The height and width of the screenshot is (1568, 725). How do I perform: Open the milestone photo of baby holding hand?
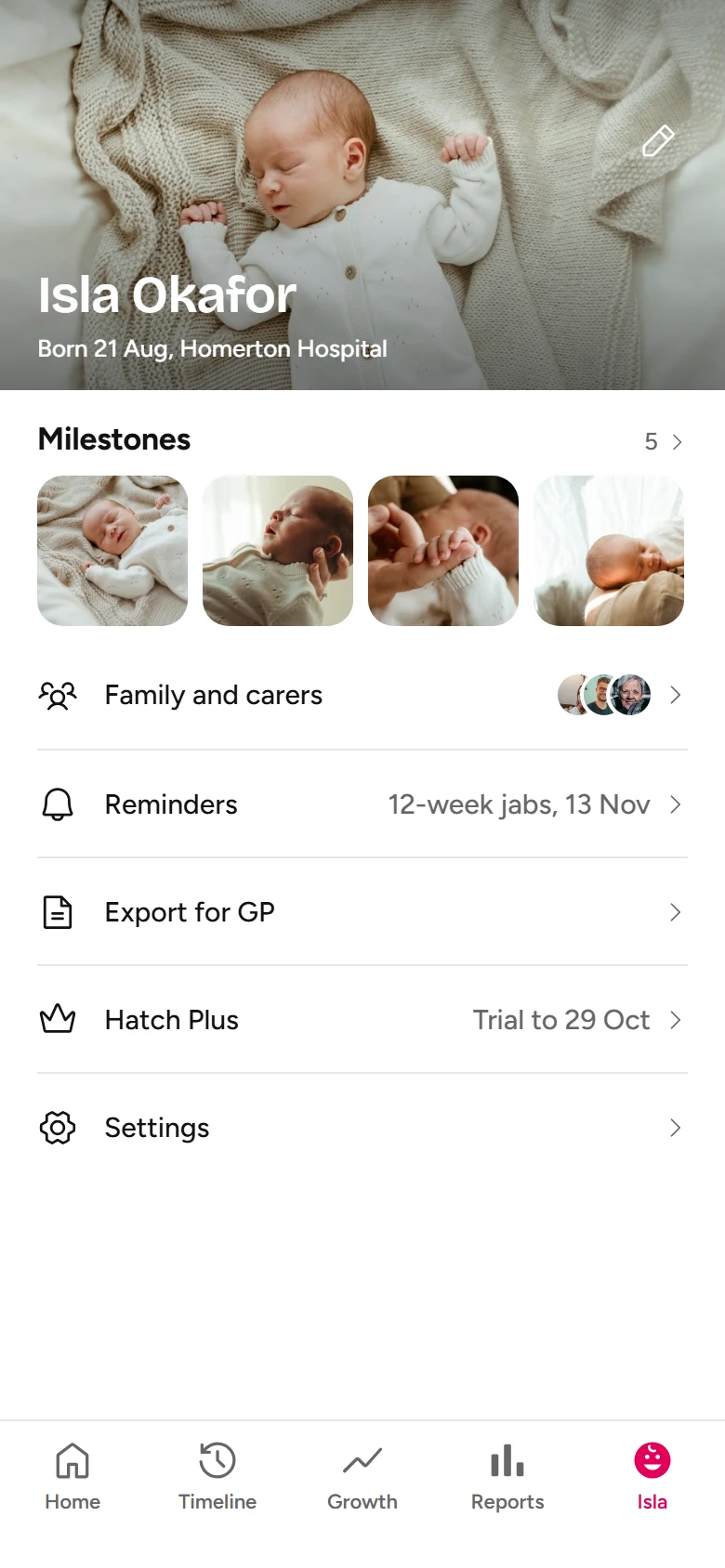point(443,551)
